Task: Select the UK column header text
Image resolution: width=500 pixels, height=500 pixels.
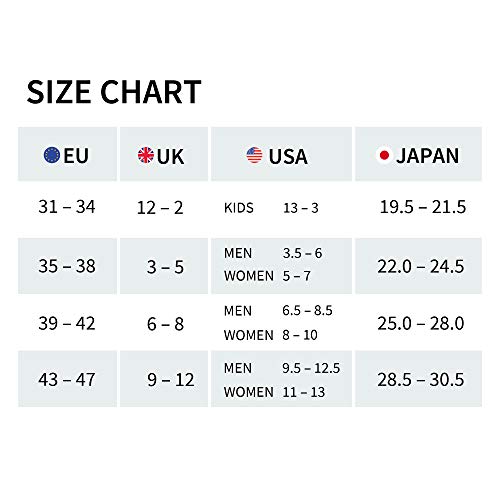Action: pyautogui.click(x=170, y=156)
